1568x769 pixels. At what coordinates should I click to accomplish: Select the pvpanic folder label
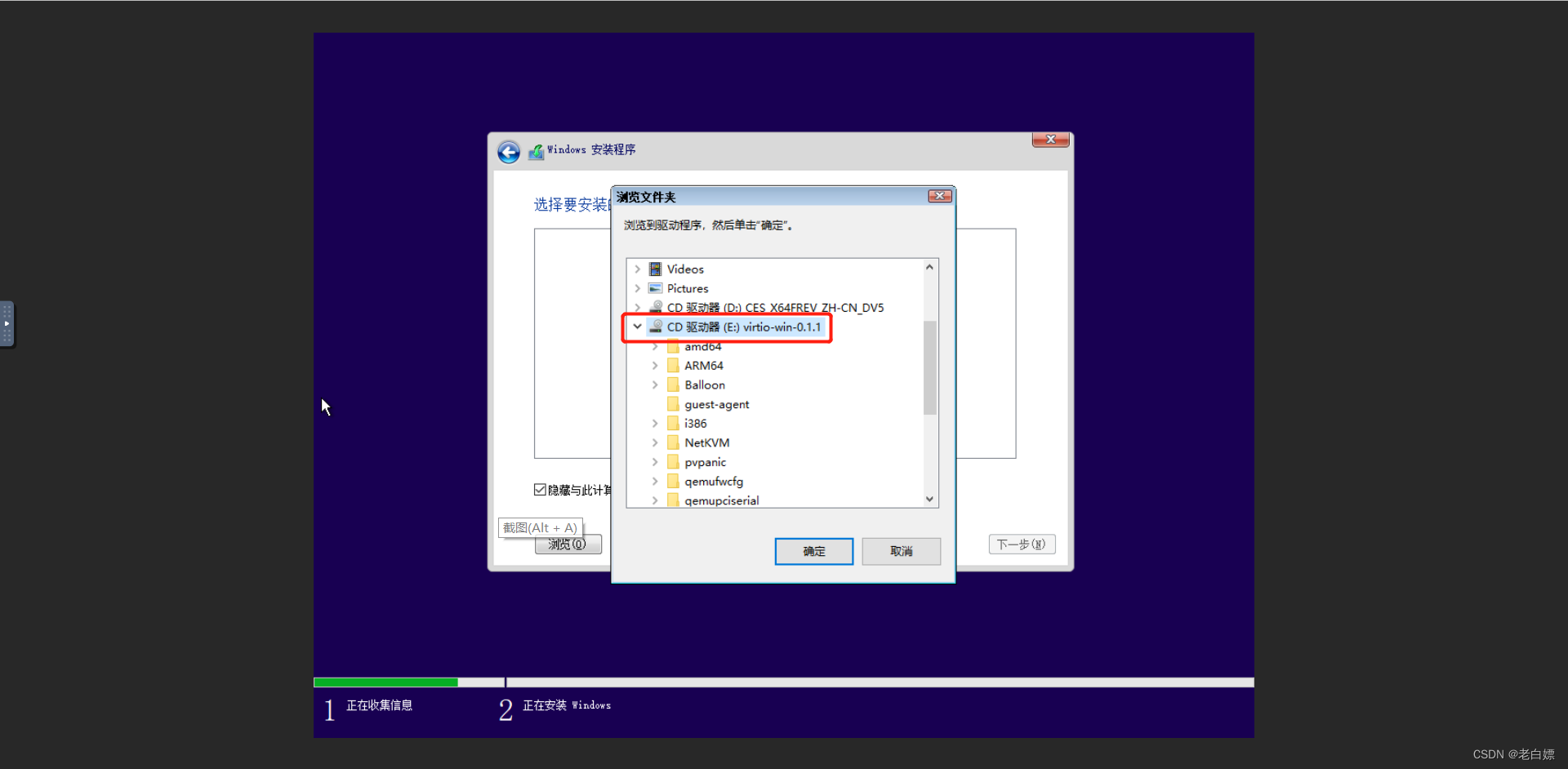tap(706, 462)
